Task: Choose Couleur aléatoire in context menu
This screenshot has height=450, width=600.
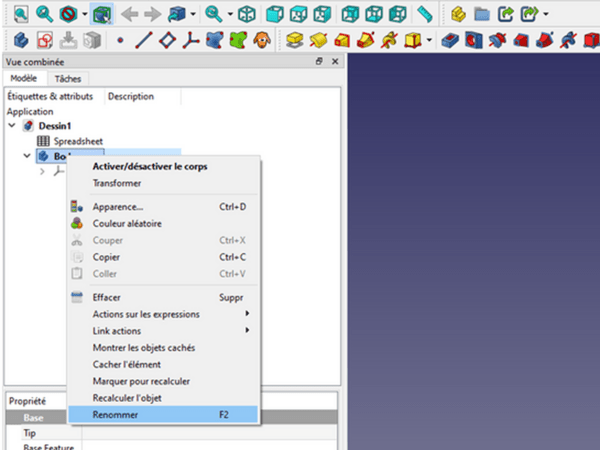Action: (127, 223)
